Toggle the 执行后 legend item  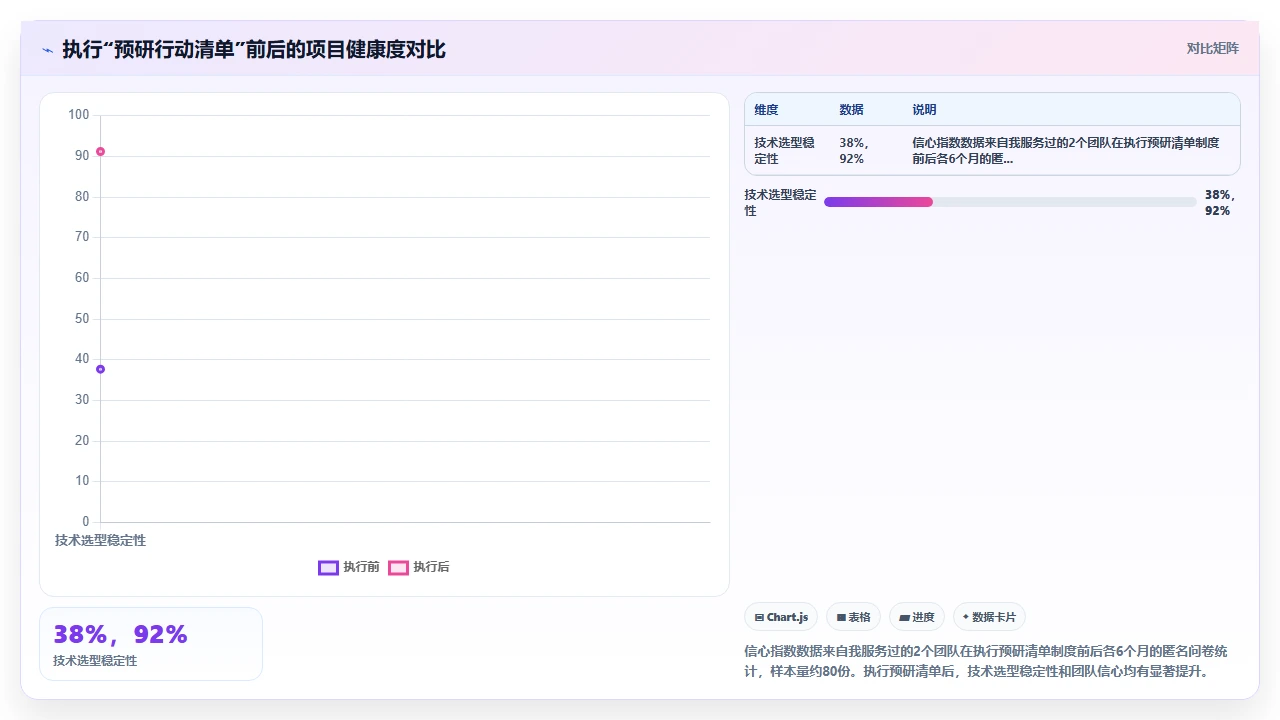tap(419, 567)
